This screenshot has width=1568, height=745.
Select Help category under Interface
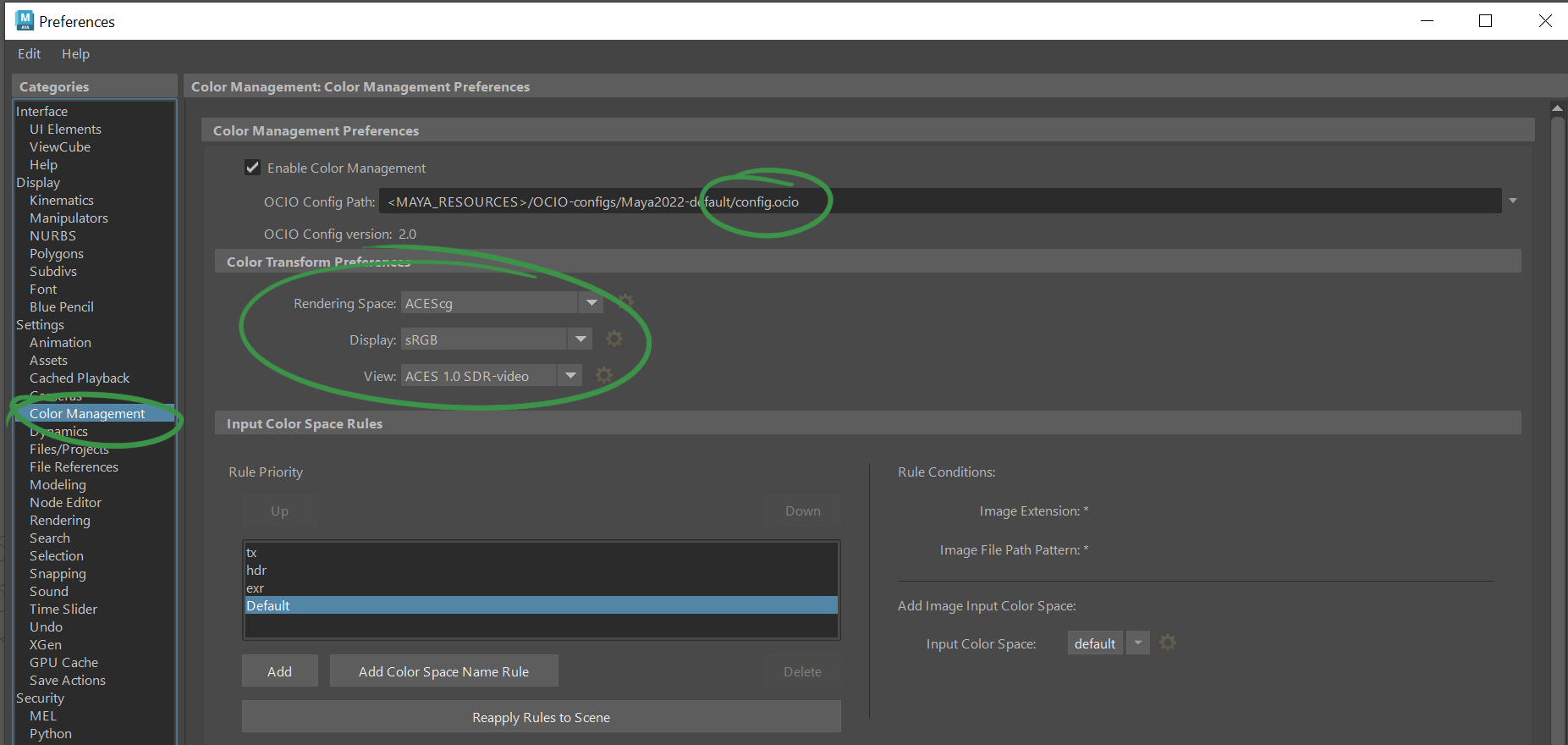[43, 164]
